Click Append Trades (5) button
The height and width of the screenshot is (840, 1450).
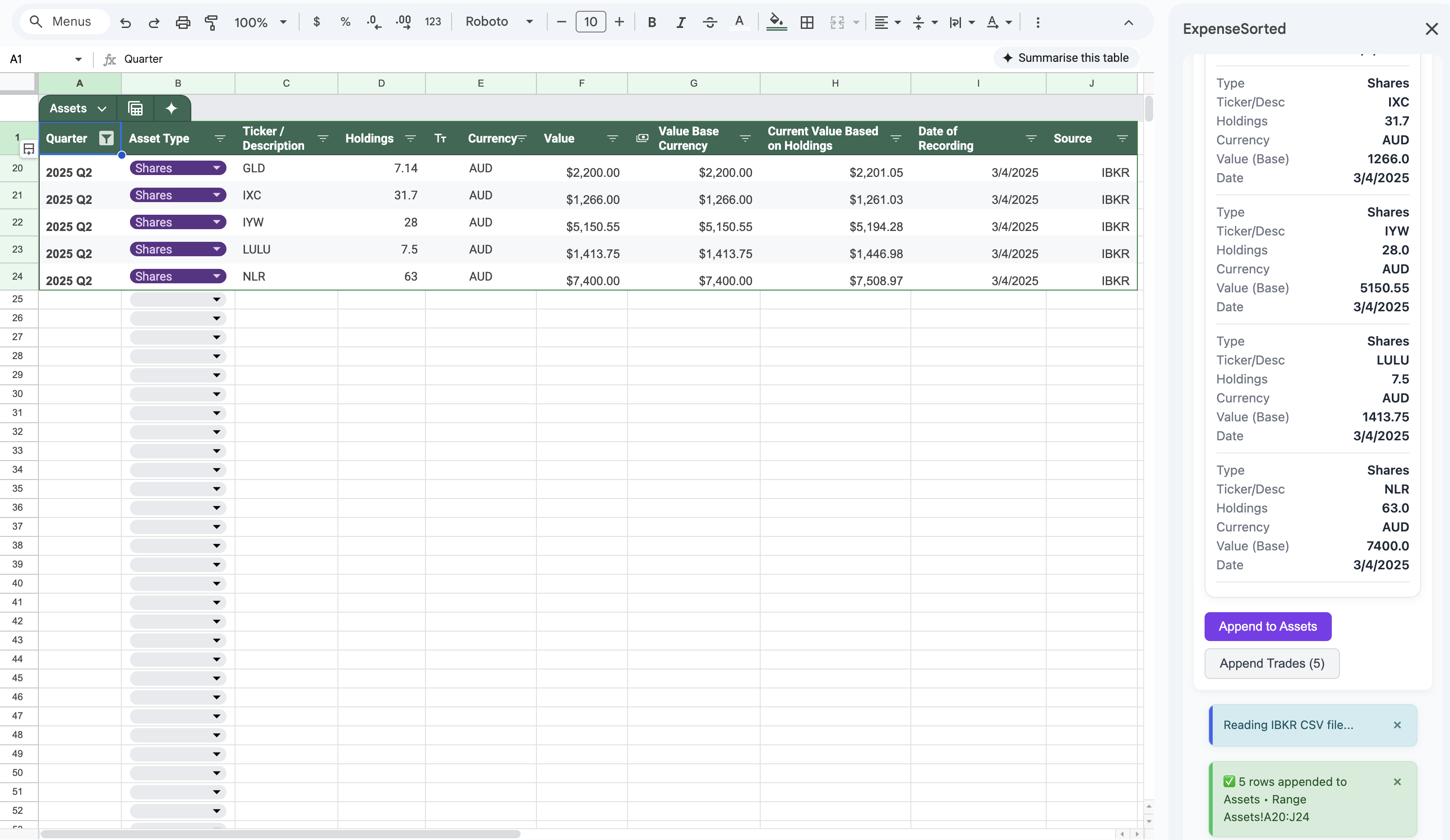coord(1272,663)
